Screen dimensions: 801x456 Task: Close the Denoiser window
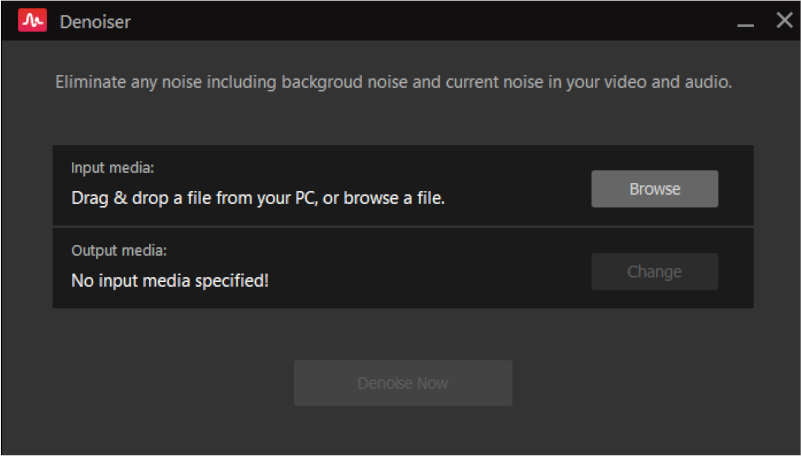pyautogui.click(x=784, y=21)
